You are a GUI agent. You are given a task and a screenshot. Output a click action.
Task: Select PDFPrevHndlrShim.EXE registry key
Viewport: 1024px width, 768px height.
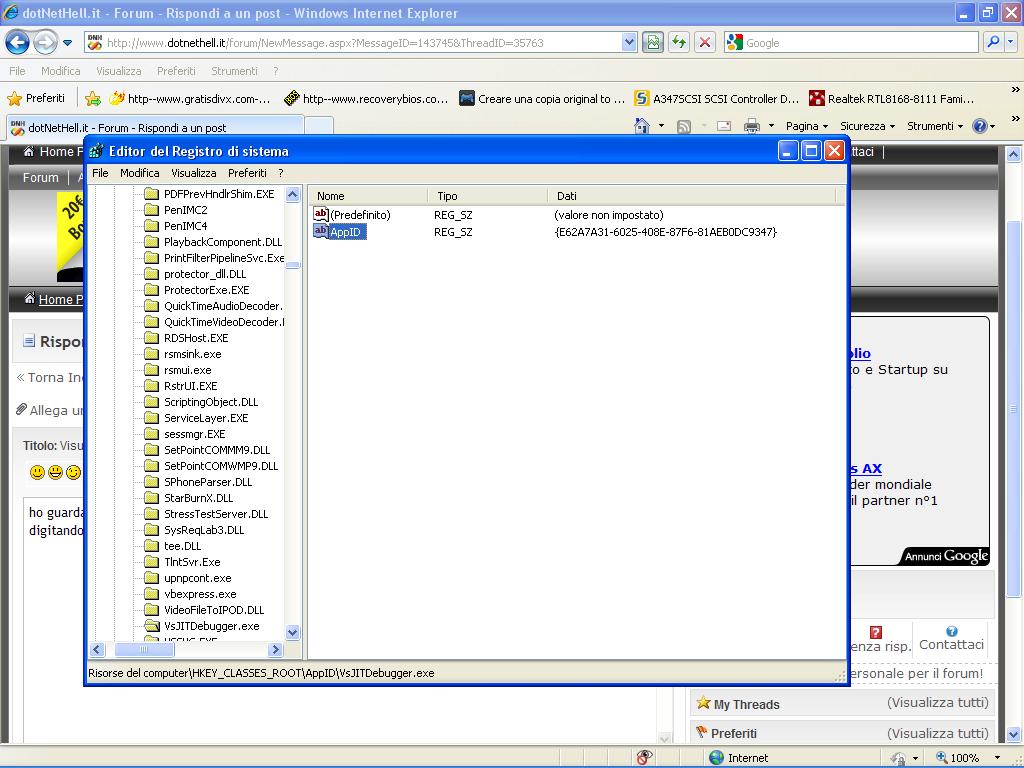[x=219, y=194]
